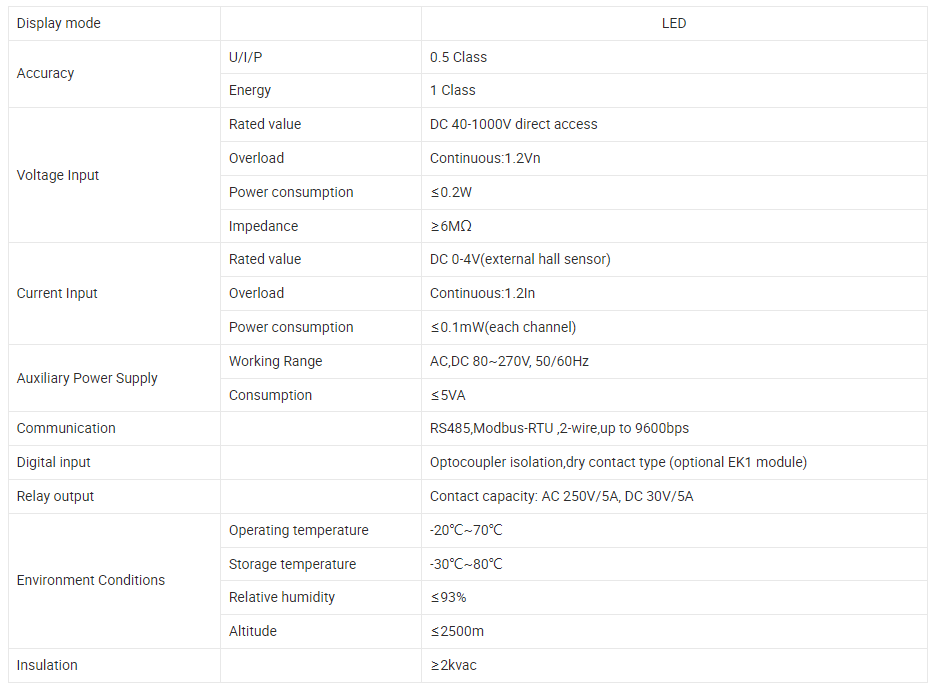This screenshot has height=693, width=934.
Task: Click the Display mode row label
Action: [x=59, y=23]
